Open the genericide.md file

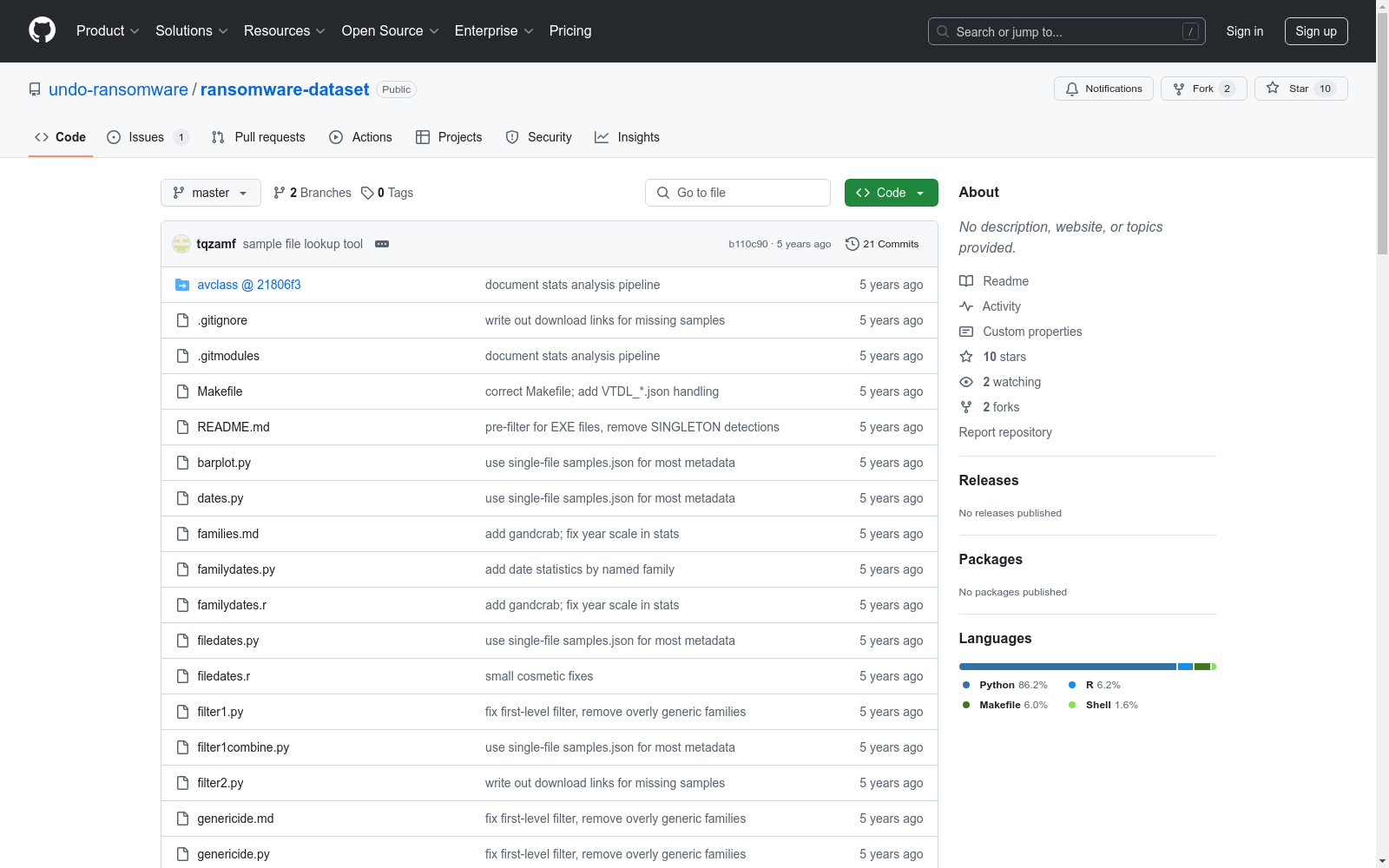click(x=235, y=819)
